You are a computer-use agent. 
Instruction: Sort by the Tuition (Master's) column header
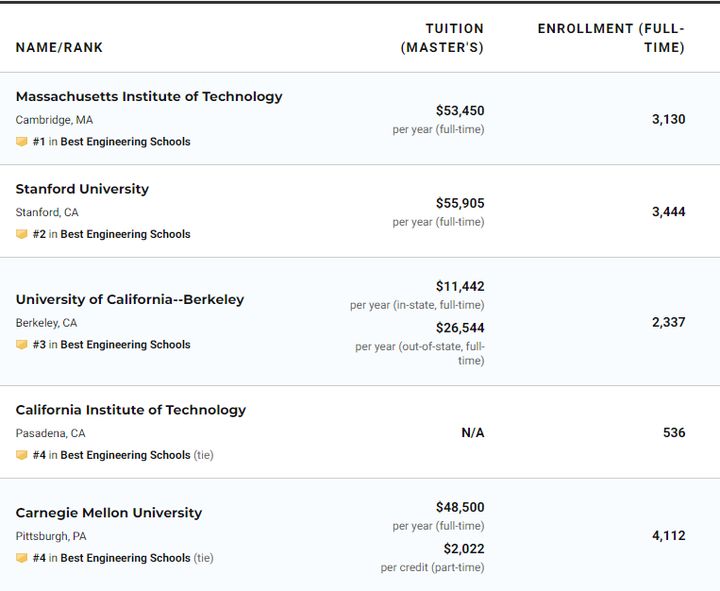click(x=442, y=38)
